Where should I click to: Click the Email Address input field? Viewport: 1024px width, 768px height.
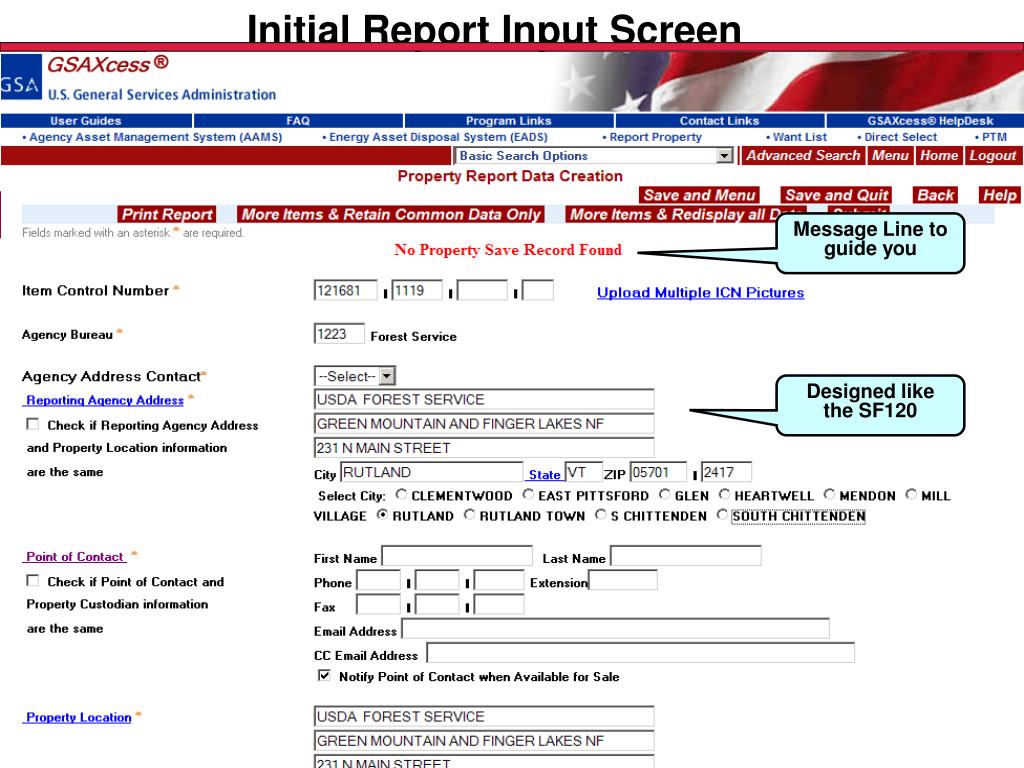pos(615,629)
